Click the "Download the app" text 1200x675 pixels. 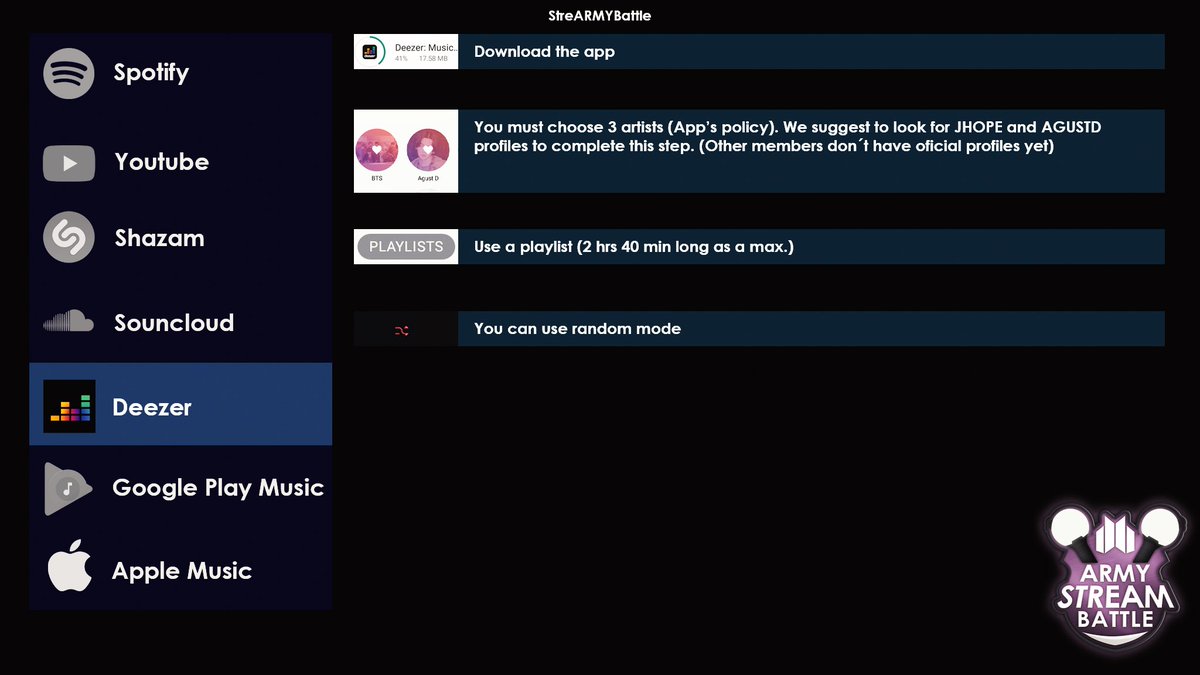544,52
